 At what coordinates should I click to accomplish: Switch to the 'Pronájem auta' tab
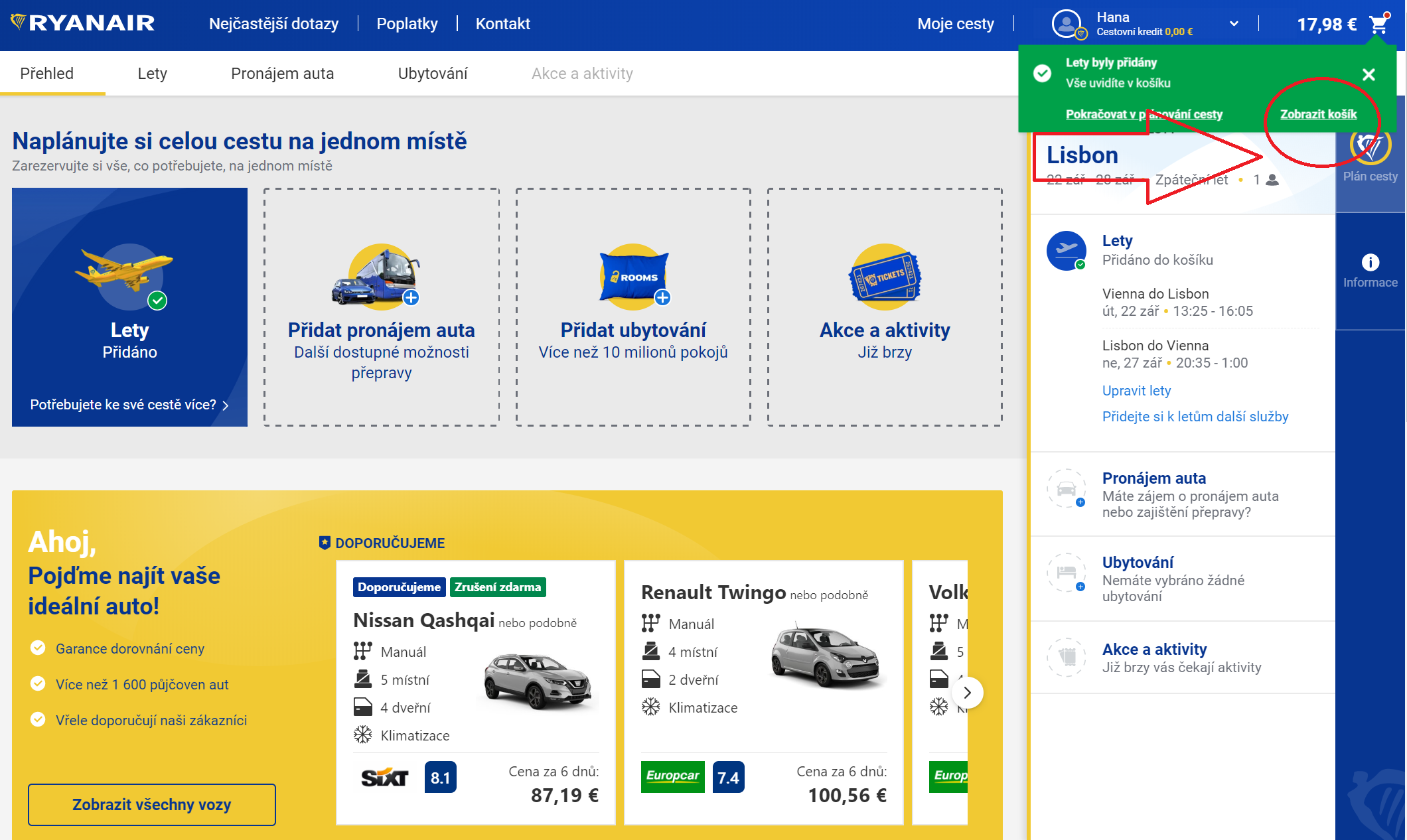pos(282,74)
